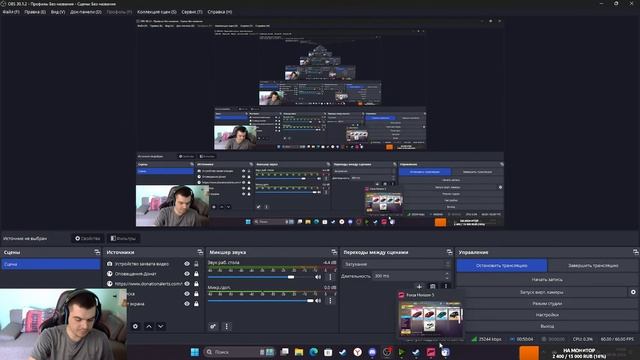Image resolution: width=640 pixels, height=360 pixels.
Task: Undock the Переходы между сценами panel icon
Action: (x=449, y=252)
